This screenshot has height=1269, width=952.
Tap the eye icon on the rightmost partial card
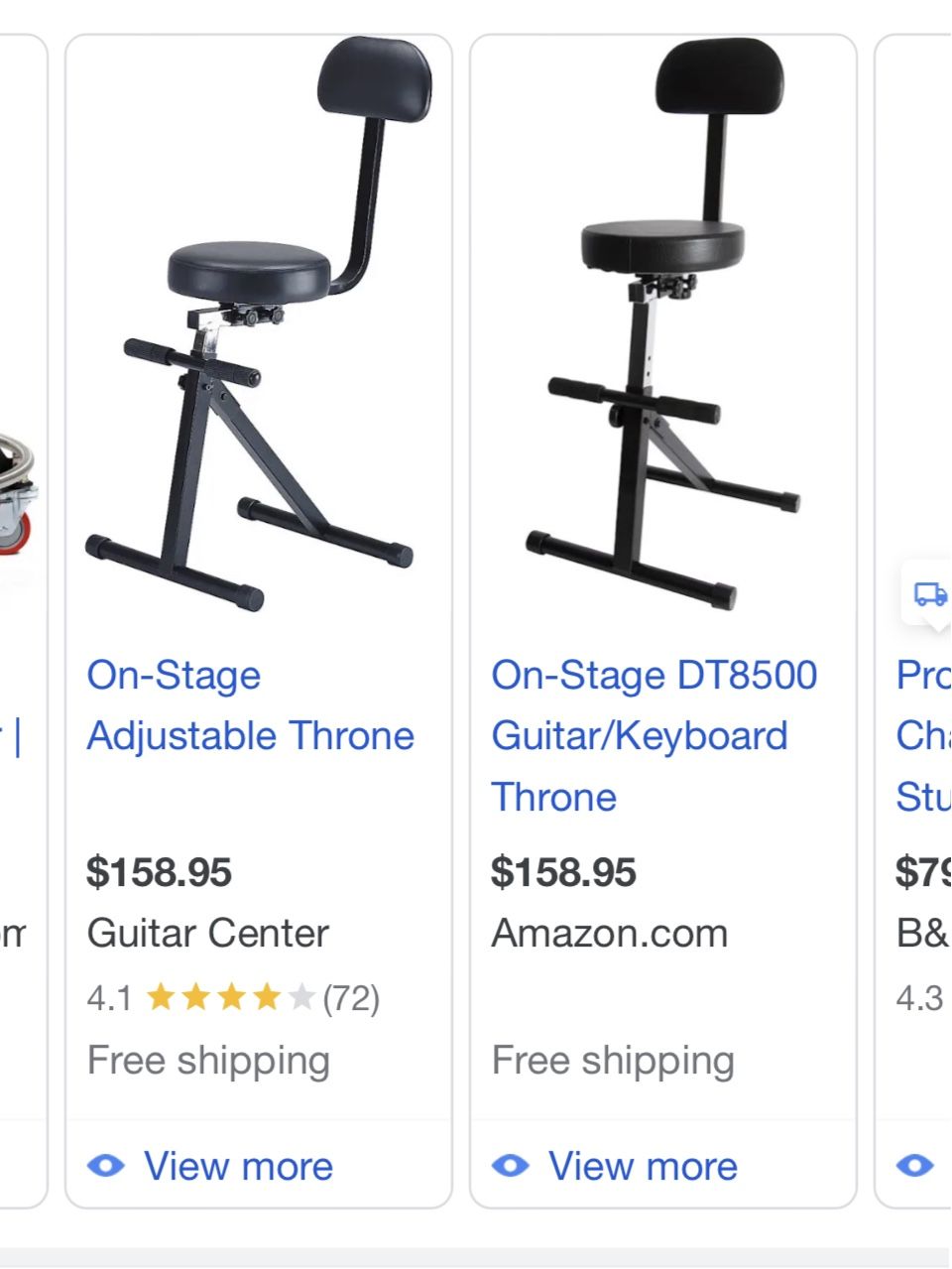[914, 1166]
